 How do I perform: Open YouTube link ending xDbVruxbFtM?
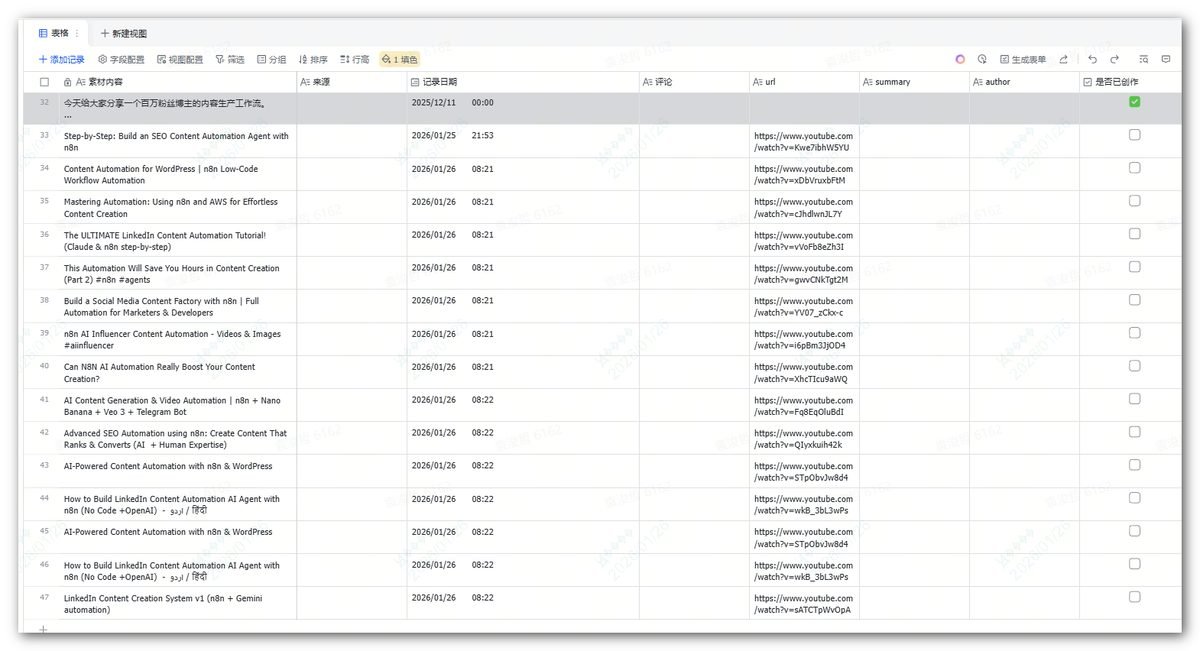[x=803, y=175]
